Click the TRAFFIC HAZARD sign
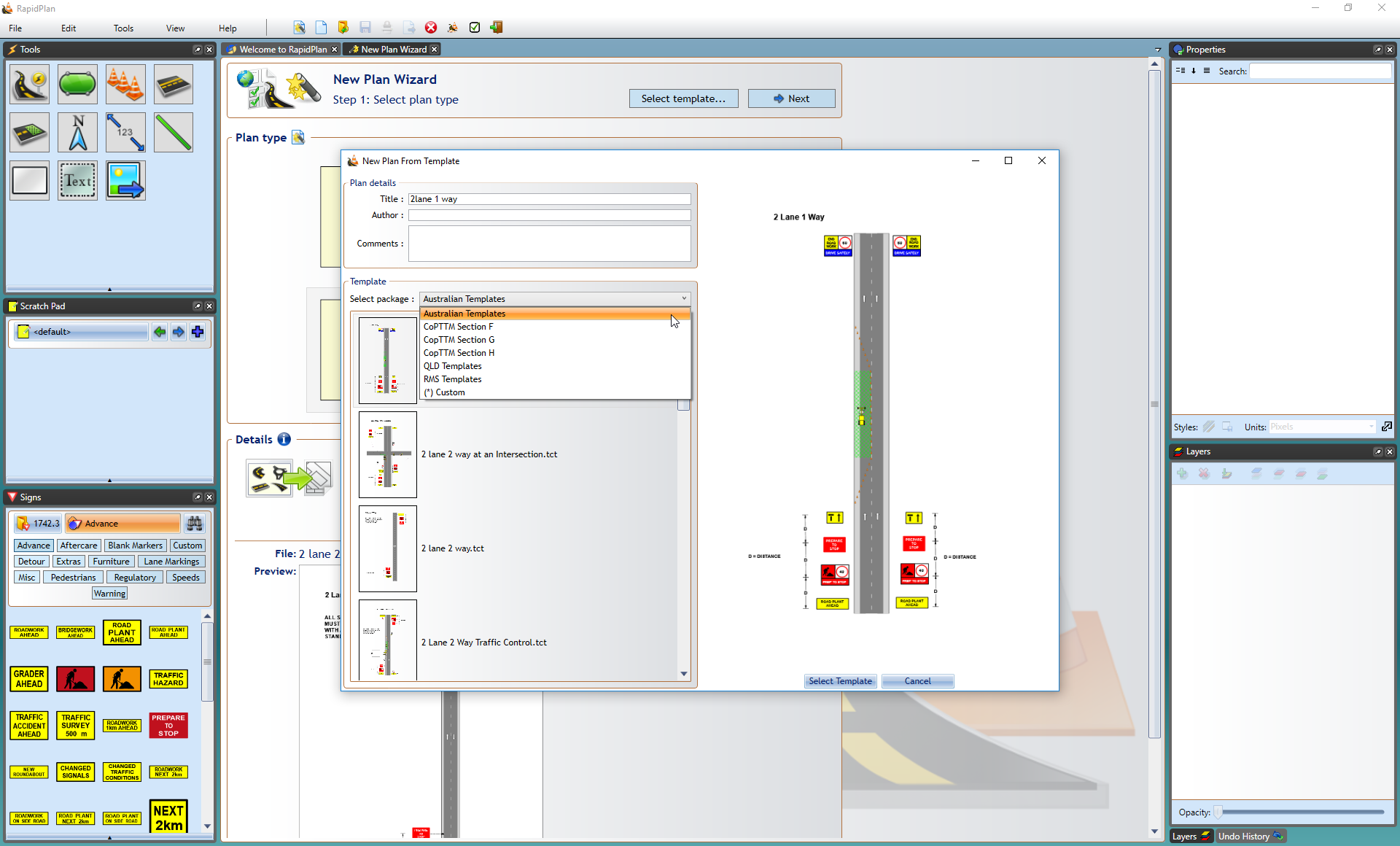Image resolution: width=1400 pixels, height=846 pixels. (x=168, y=679)
